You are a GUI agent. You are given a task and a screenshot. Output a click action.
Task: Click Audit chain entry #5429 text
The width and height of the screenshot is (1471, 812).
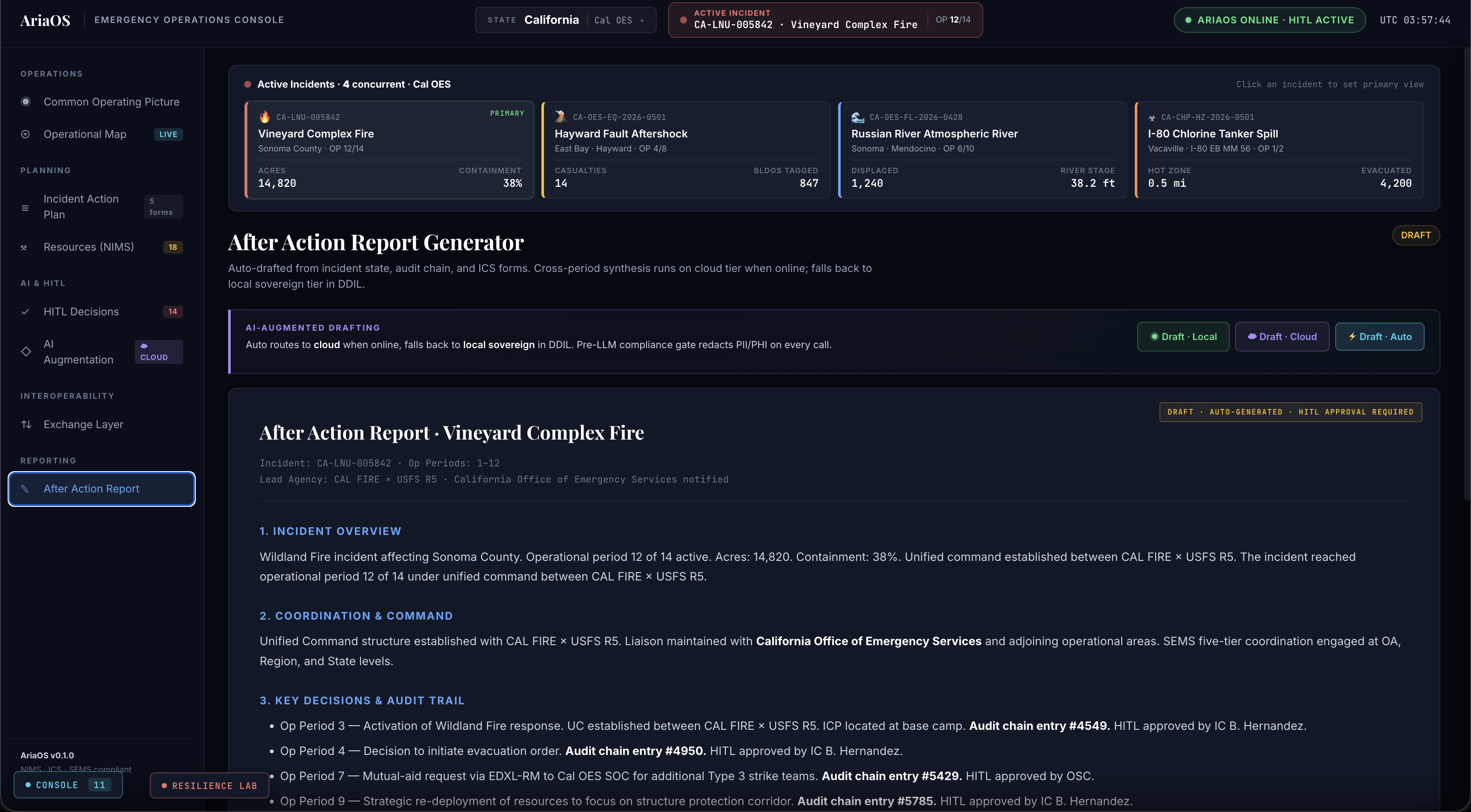coord(891,776)
